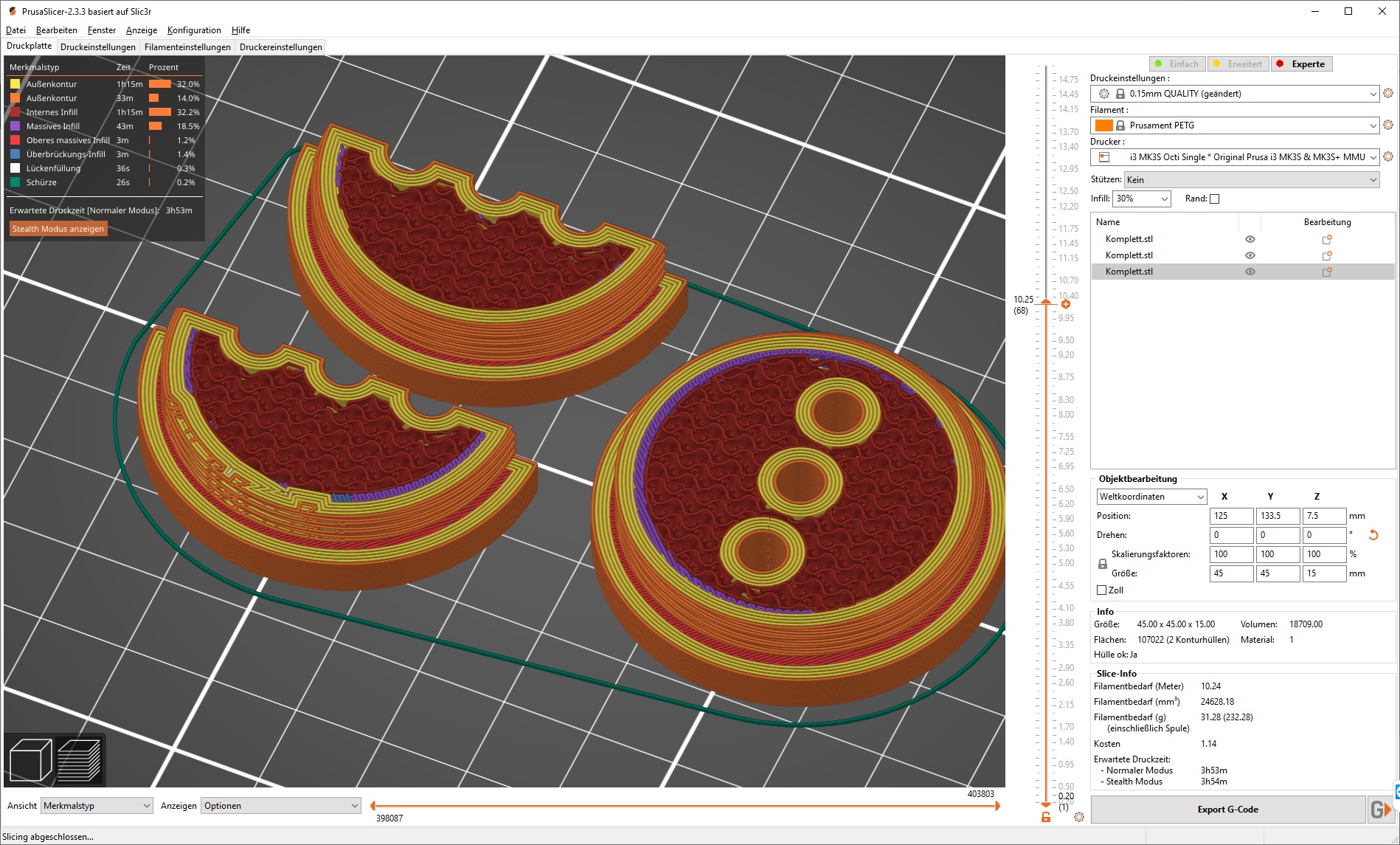Screen dimensions: 1400x845
Task: Click the orange filament color swatch for Prusament PETG
Action: click(1103, 125)
